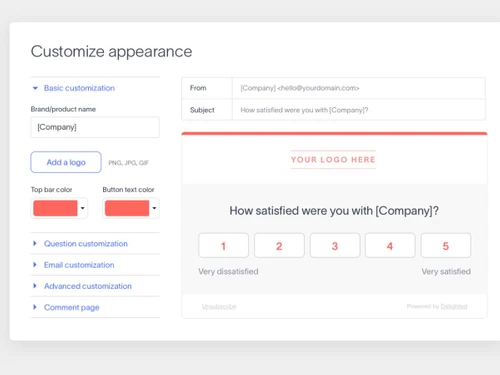This screenshot has height=375, width=500.
Task: Open the Top bar color dropdown arrow
Action: pyautogui.click(x=83, y=208)
